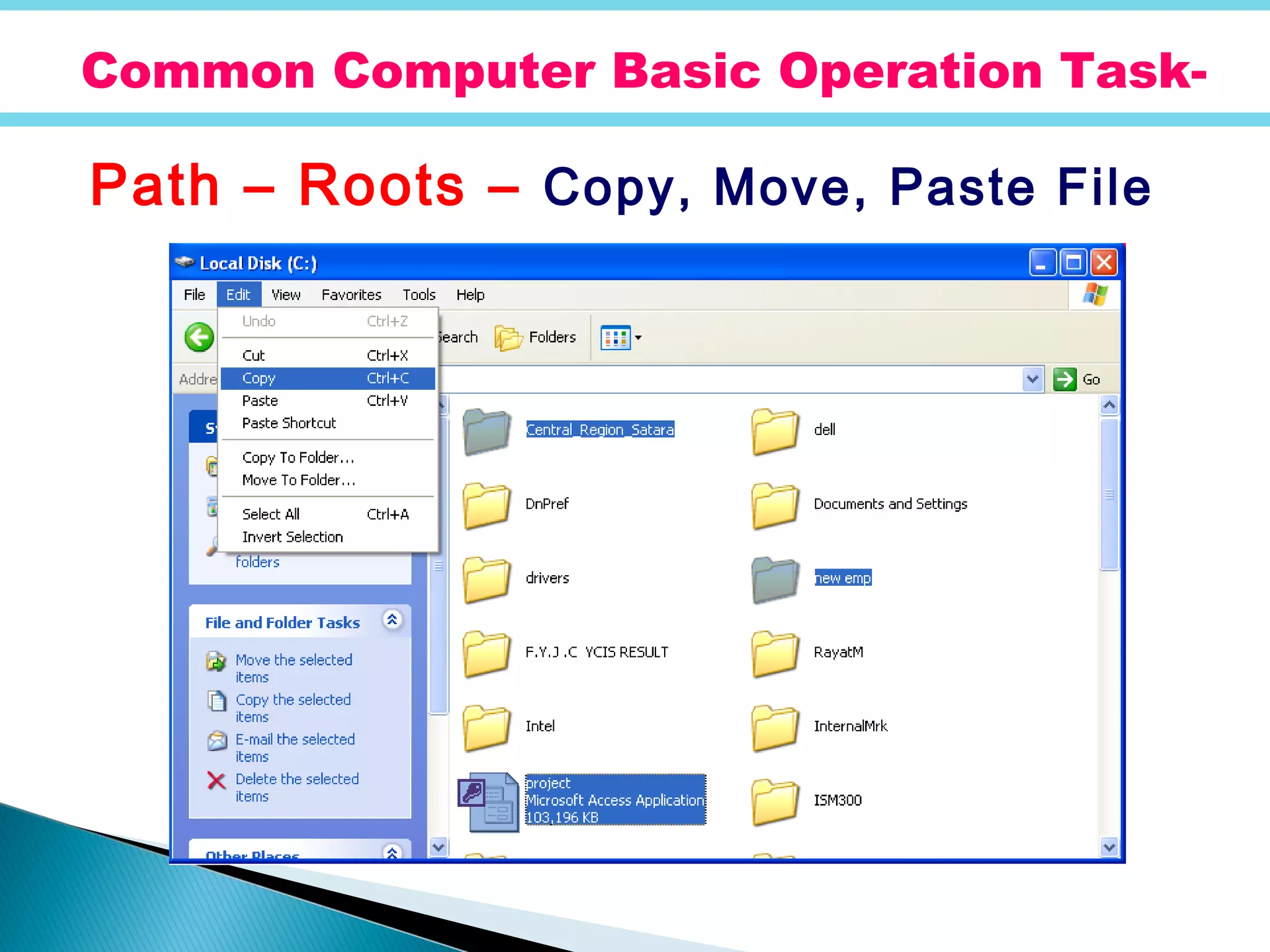Expand the address bar dropdown
1270x952 pixels.
tap(1032, 379)
